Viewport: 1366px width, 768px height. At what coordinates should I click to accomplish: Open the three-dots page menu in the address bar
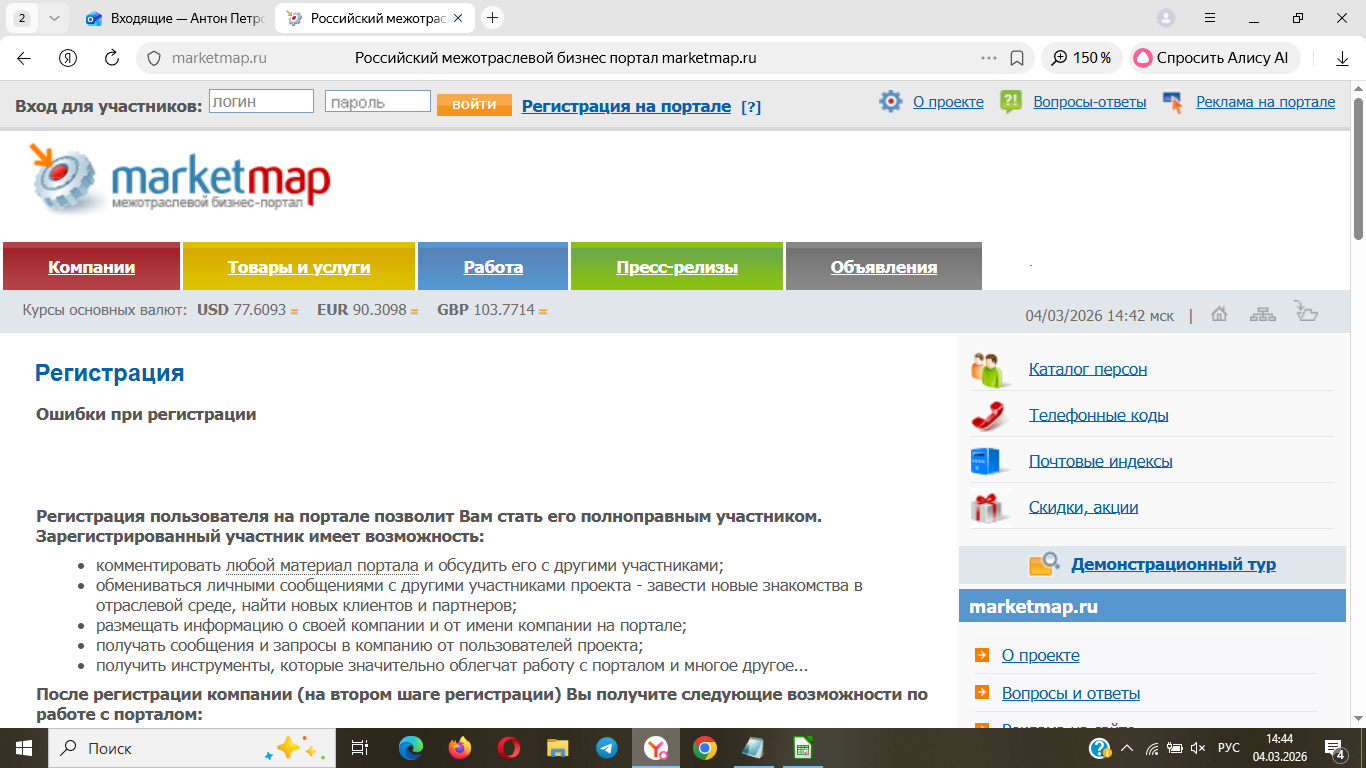click(989, 58)
